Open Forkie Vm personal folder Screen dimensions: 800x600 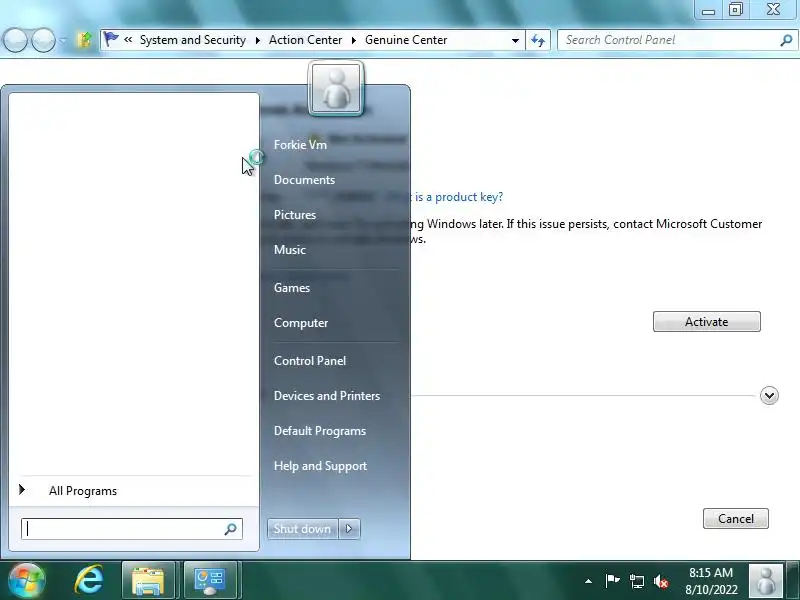(x=300, y=145)
